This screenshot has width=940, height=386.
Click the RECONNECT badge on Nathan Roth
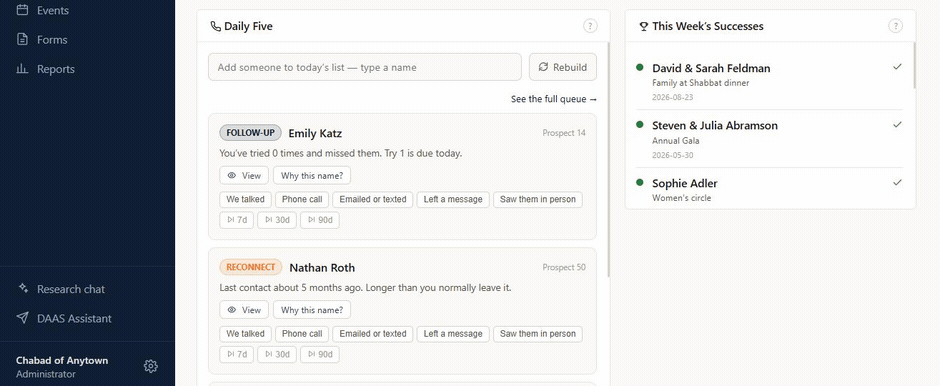[x=251, y=267]
